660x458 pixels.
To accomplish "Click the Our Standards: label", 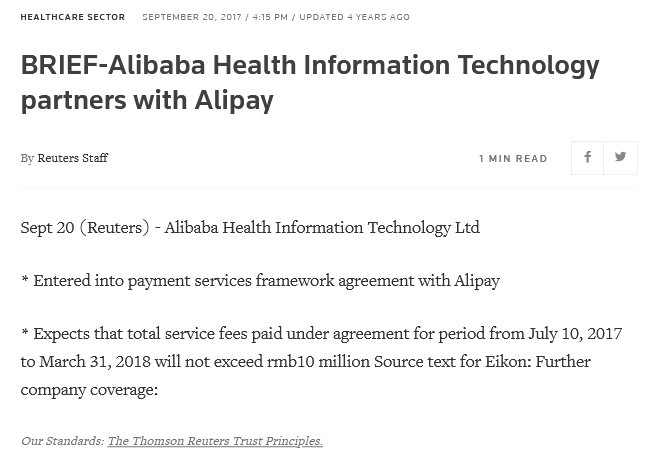I will pos(62,441).
